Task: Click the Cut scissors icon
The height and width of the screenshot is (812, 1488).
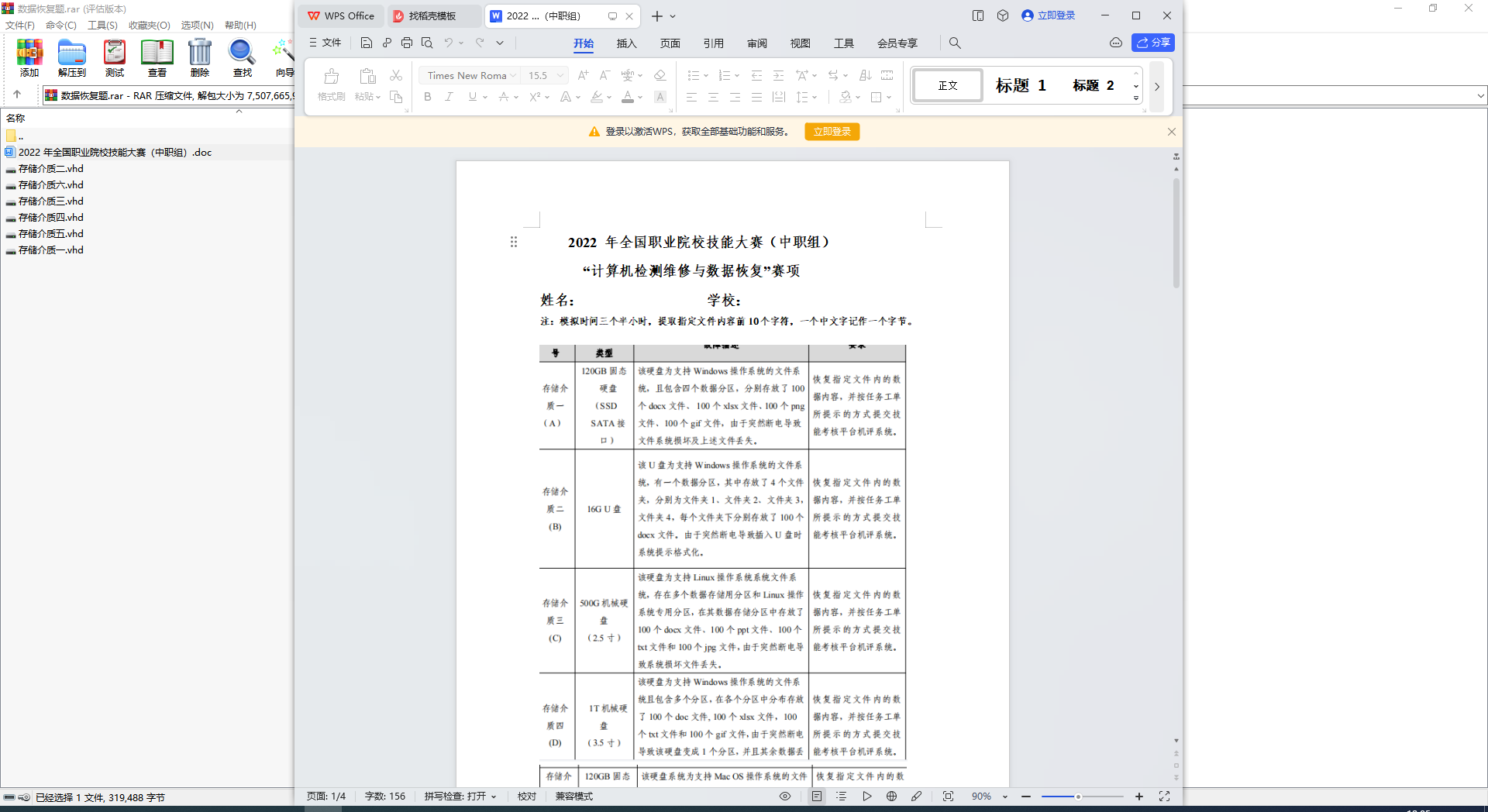Action: (396, 75)
